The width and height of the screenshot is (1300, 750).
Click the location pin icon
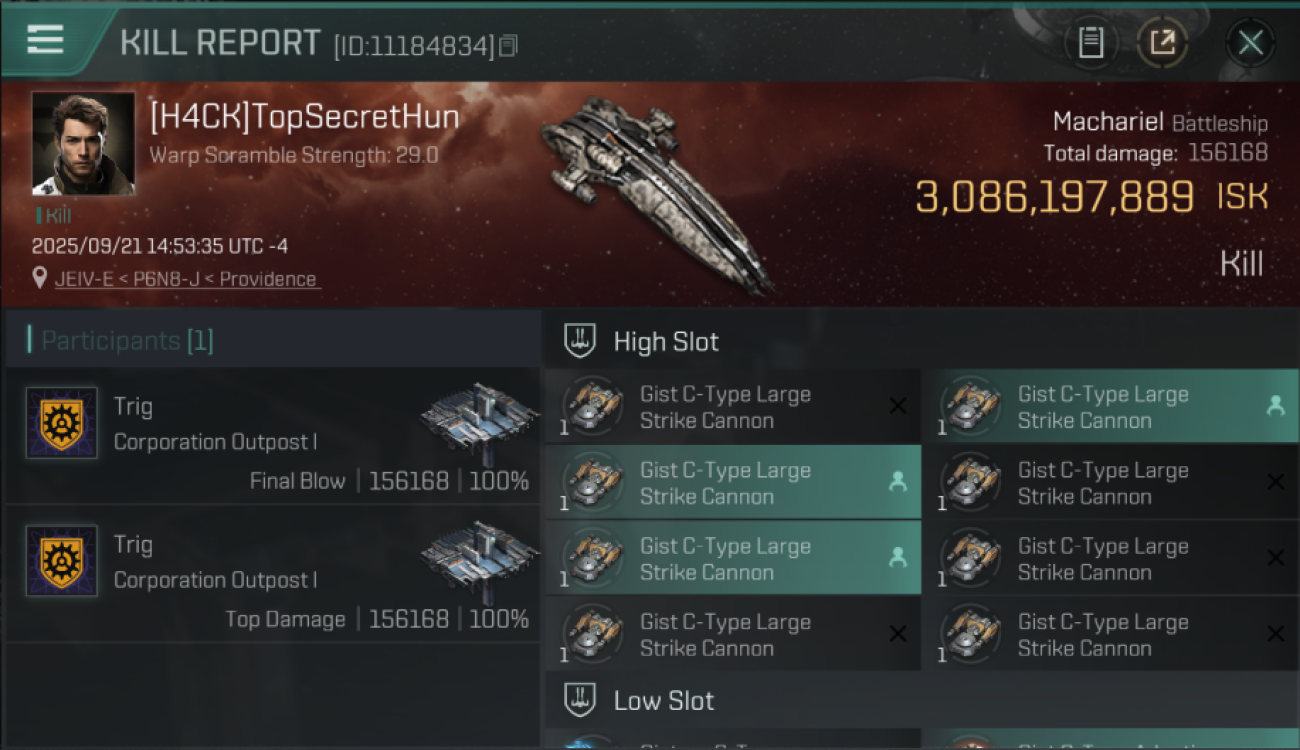pyautogui.click(x=39, y=279)
